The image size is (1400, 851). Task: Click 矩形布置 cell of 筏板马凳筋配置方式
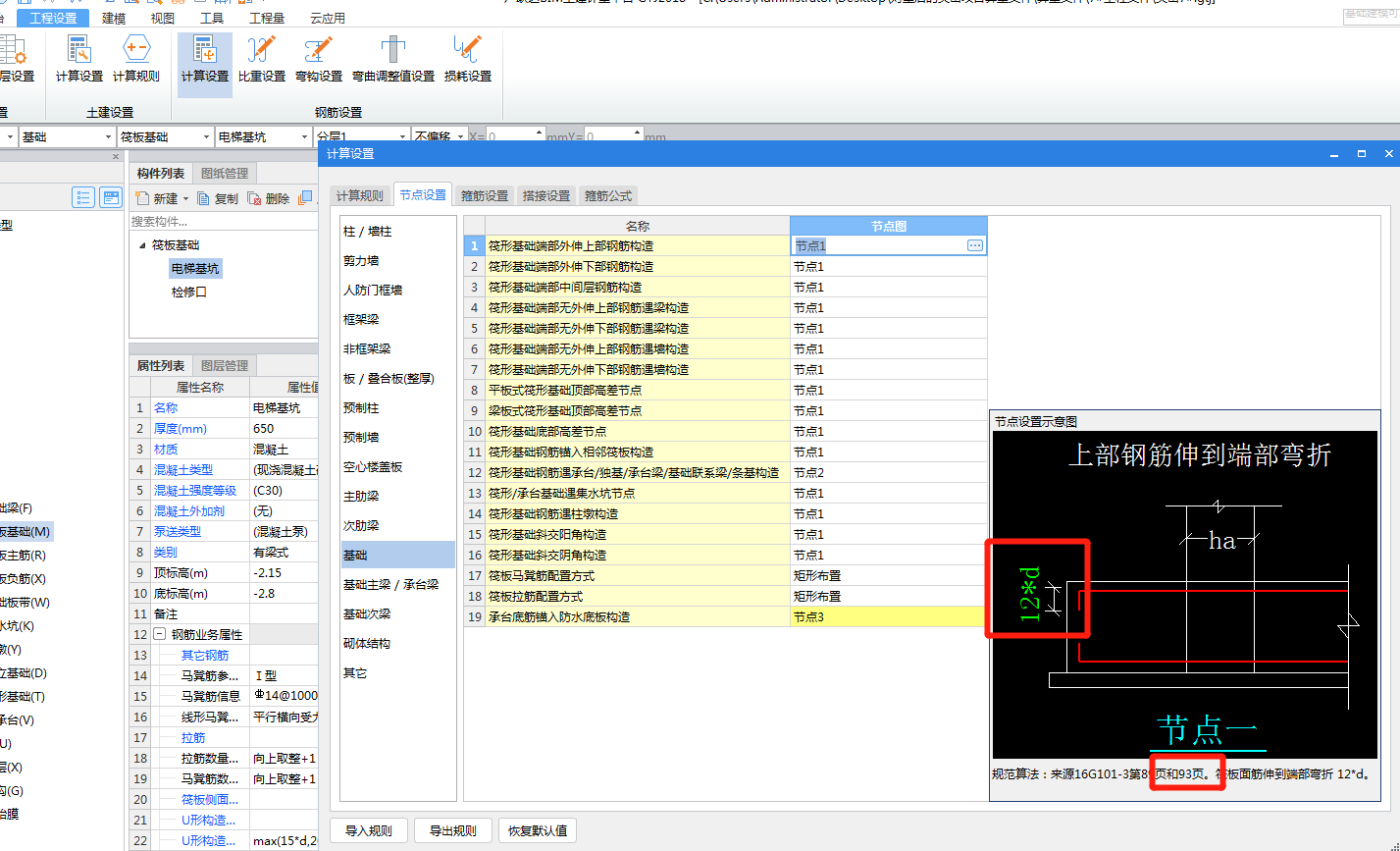point(888,575)
